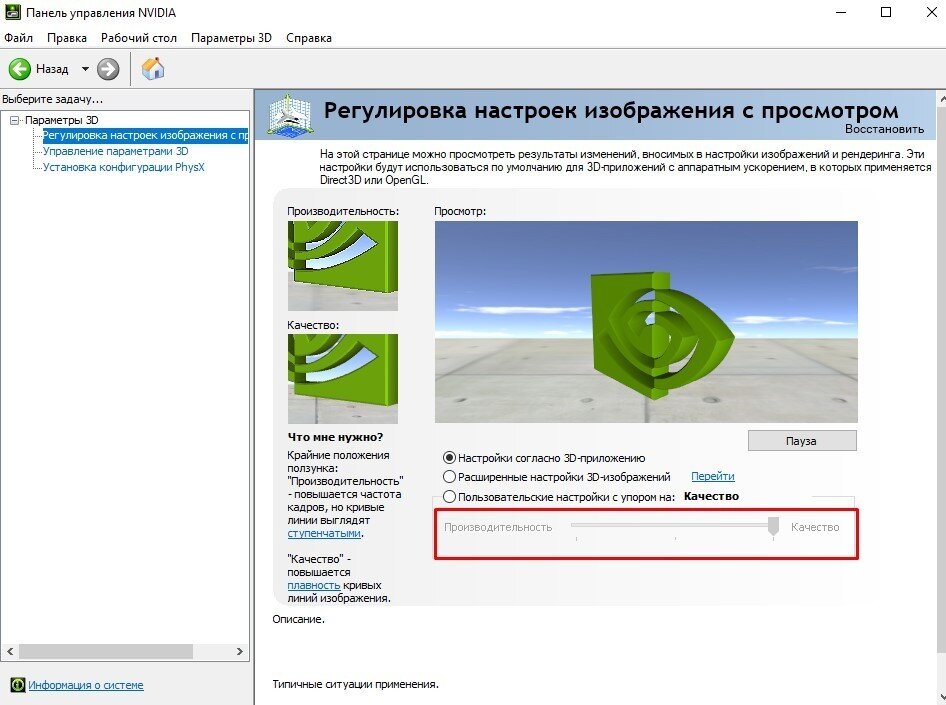The width and height of the screenshot is (946, 705).
Task: Close the NVIDIA control panel window
Action: pos(931,12)
